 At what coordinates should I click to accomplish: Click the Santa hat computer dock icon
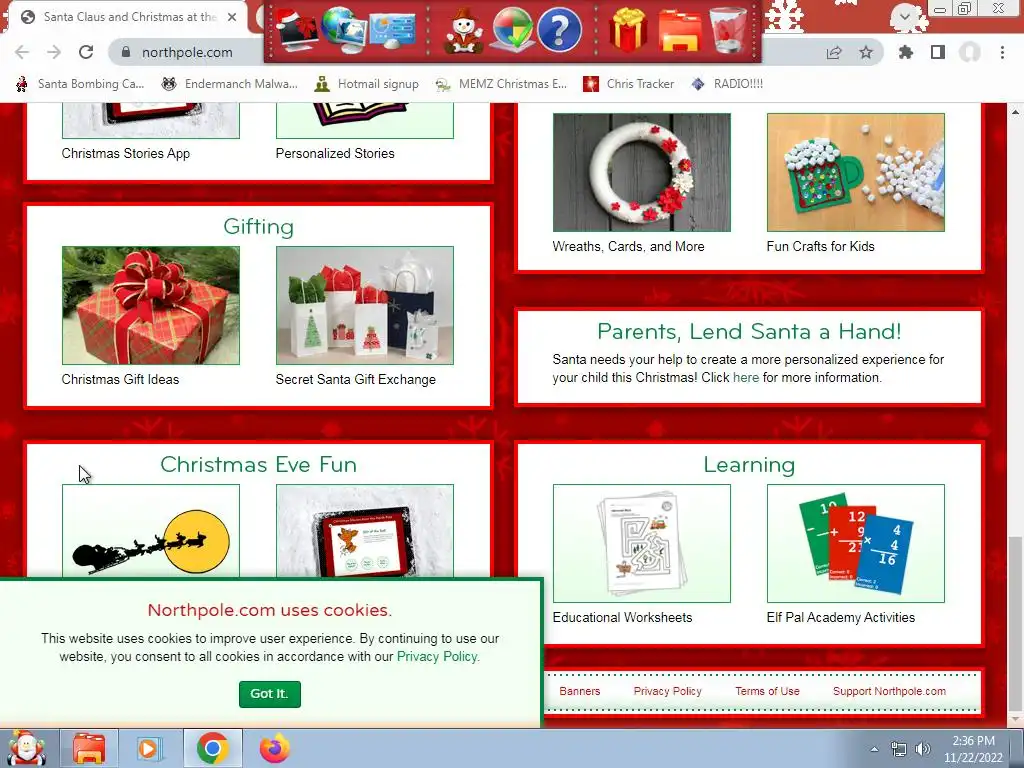click(296, 29)
